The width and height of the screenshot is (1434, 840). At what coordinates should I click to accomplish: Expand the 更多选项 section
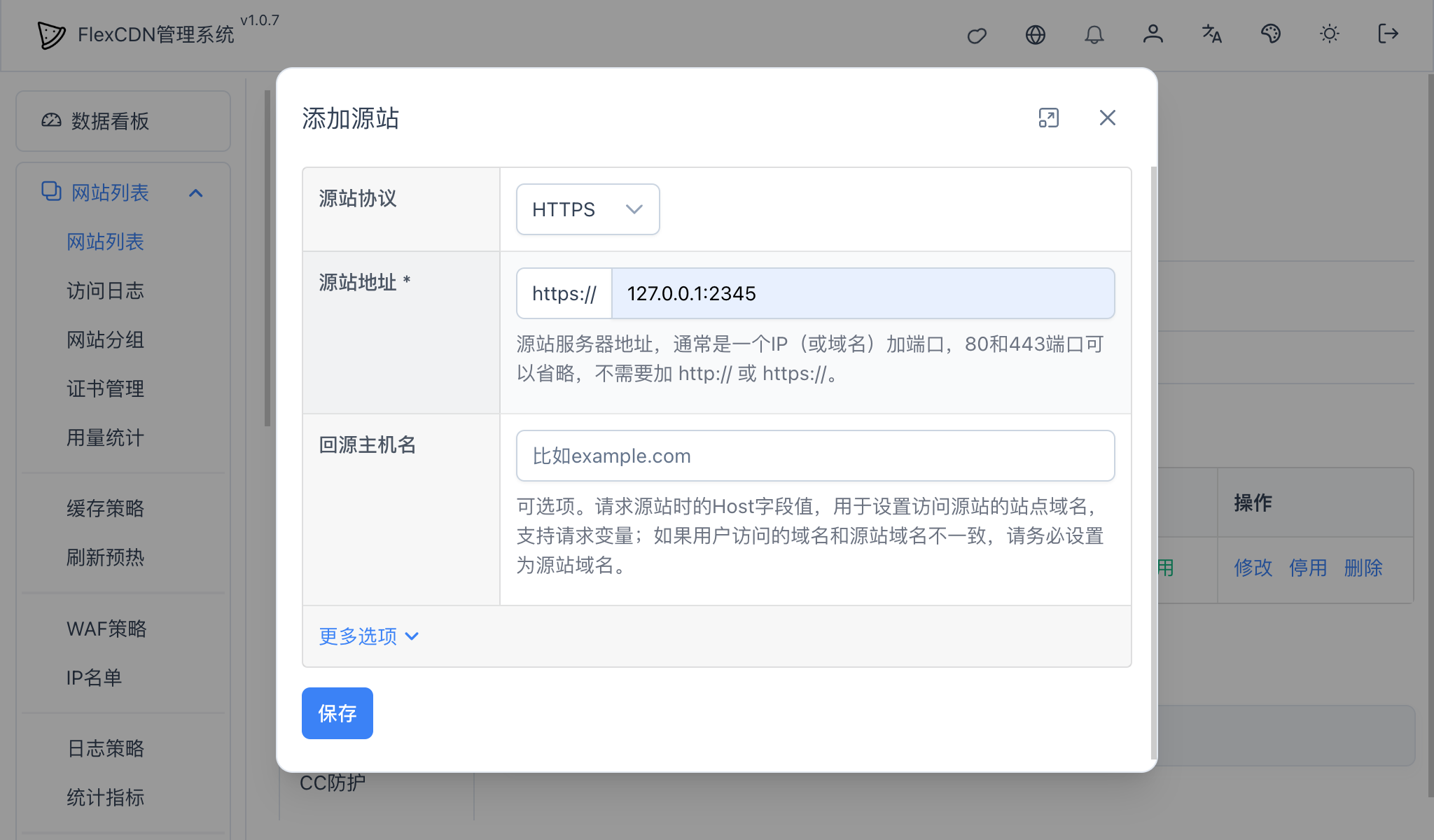pyautogui.click(x=368, y=636)
